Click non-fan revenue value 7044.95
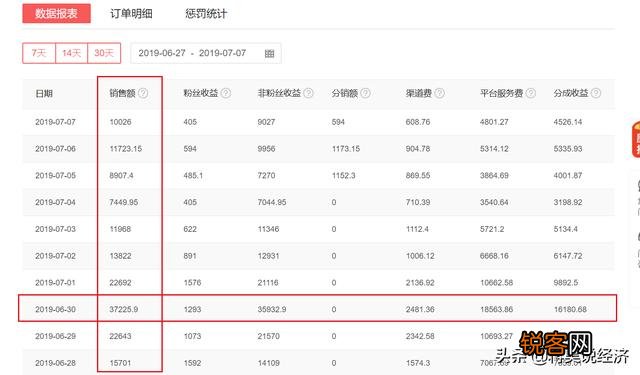This screenshot has height=375, width=640. click(x=272, y=202)
